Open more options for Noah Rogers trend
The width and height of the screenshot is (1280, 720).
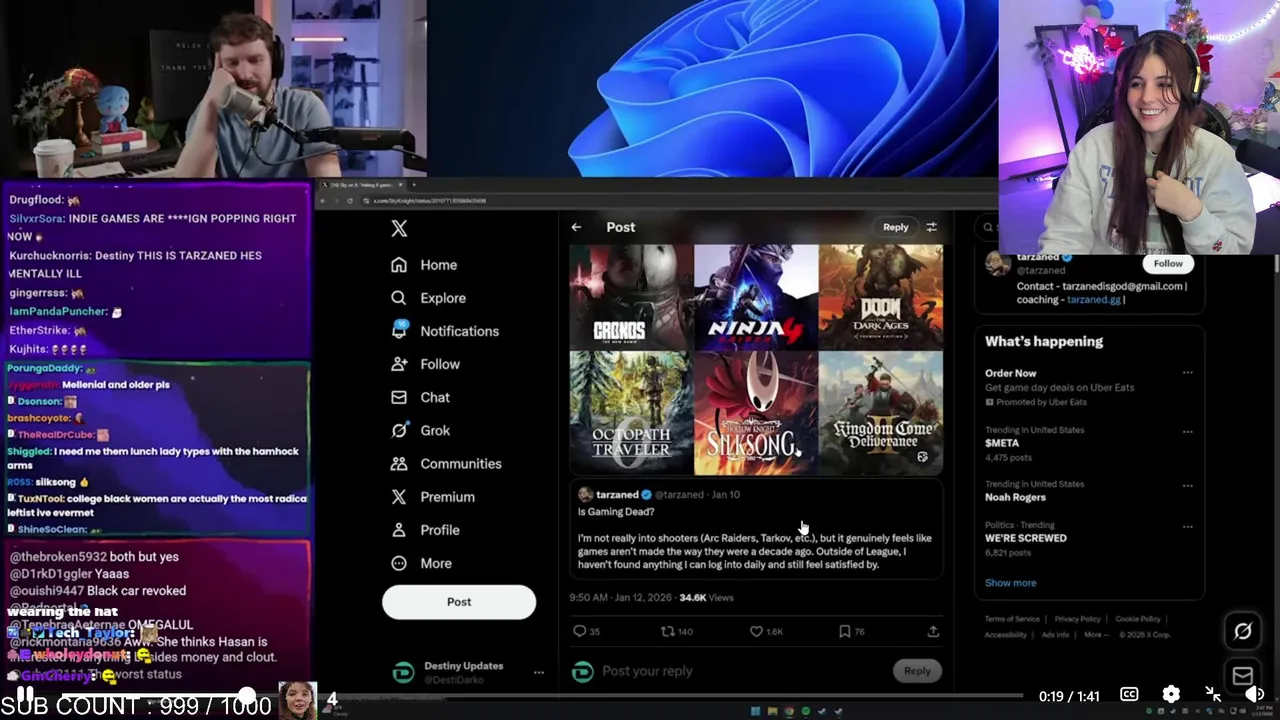tap(1187, 486)
